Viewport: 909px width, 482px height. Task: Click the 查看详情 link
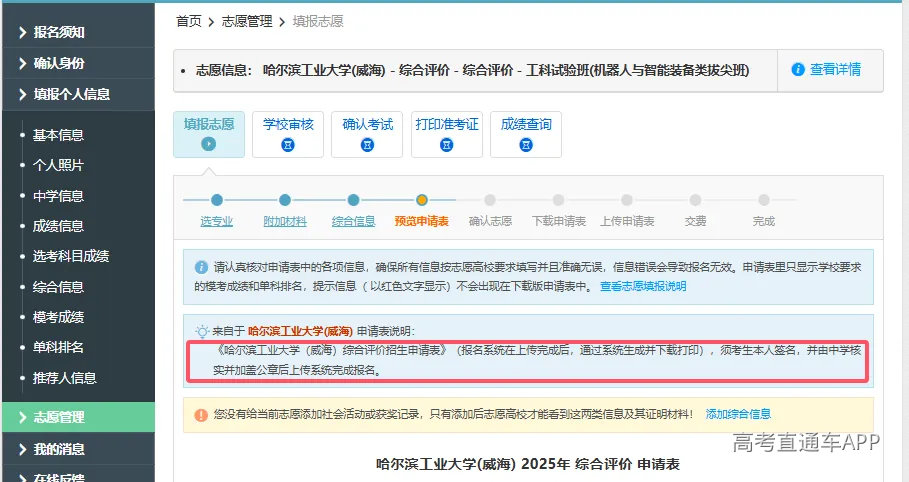pyautogui.click(x=835, y=70)
